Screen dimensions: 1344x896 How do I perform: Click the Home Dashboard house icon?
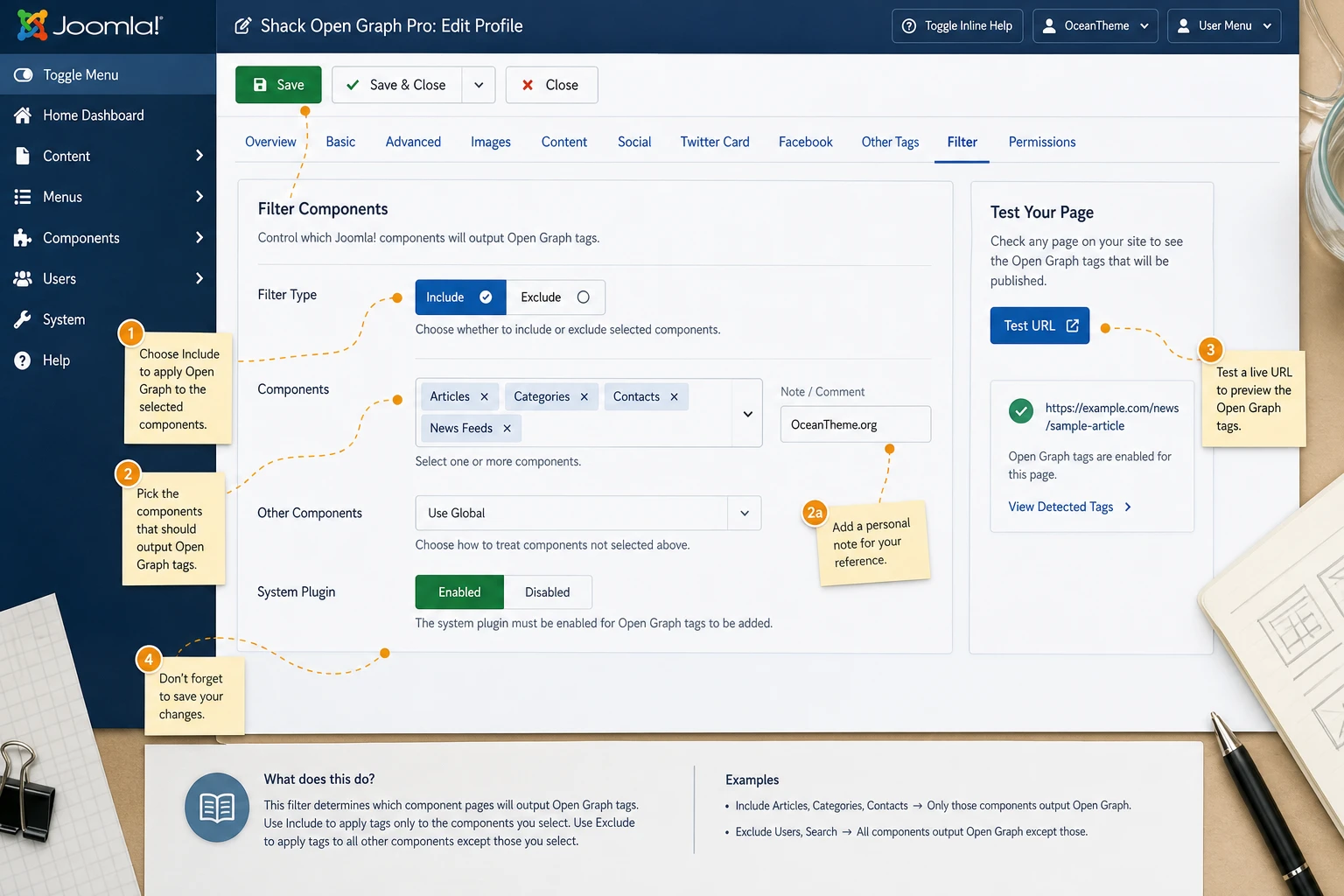tap(23, 115)
